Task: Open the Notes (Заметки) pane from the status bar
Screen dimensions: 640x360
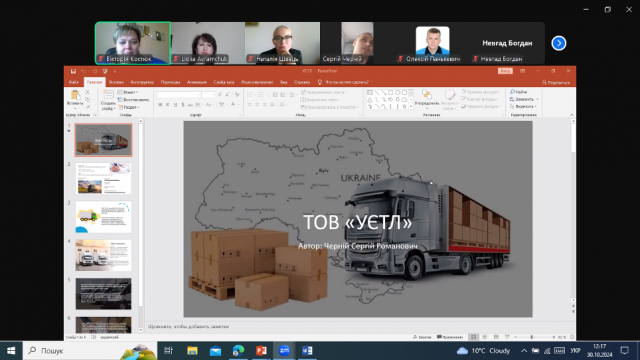Action: 422,337
